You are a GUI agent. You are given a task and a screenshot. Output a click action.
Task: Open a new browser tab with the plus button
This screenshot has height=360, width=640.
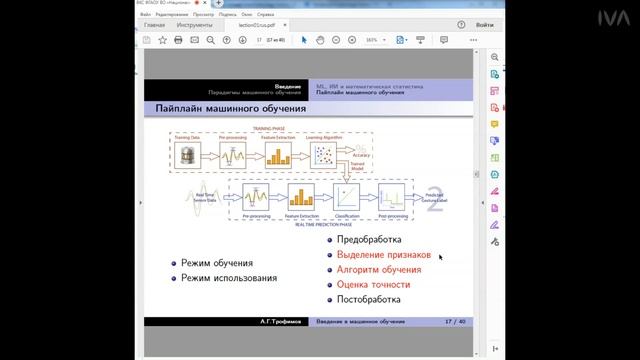coord(218,3)
